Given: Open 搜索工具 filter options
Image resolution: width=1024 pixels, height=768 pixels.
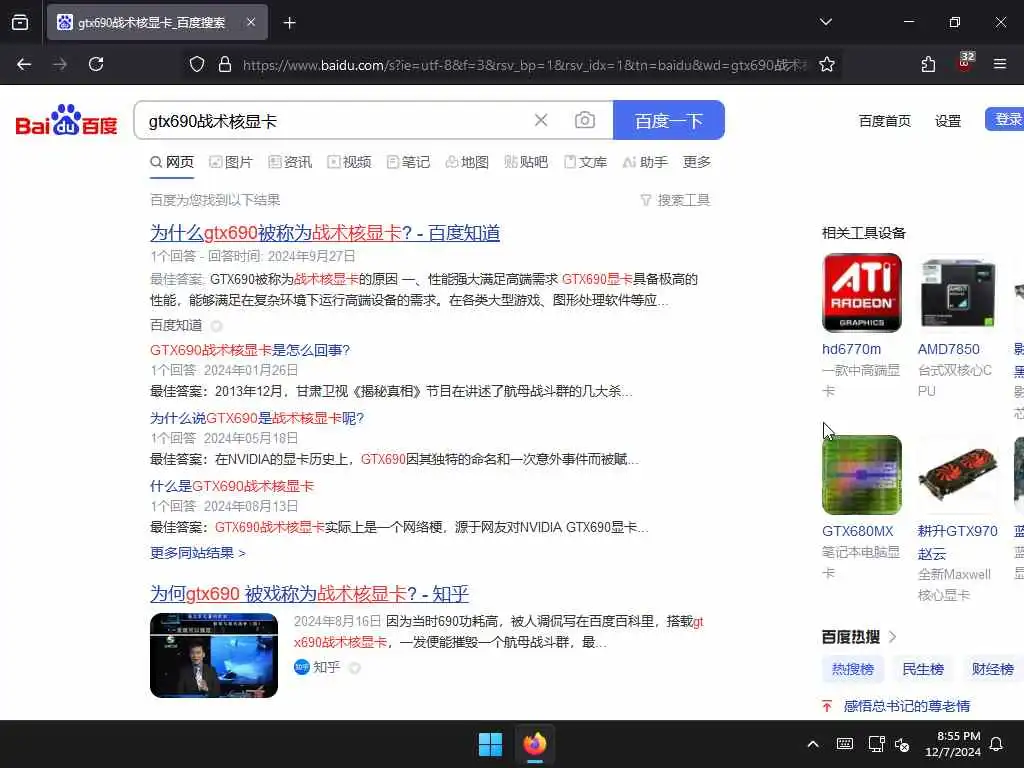Looking at the screenshot, I should point(675,200).
